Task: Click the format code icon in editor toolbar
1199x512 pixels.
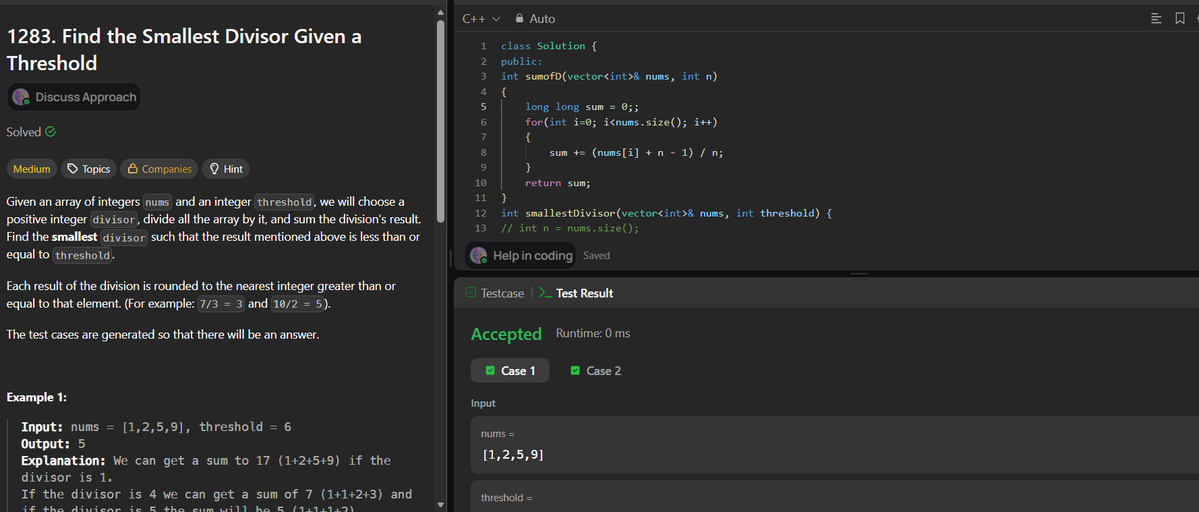Action: tap(1156, 18)
